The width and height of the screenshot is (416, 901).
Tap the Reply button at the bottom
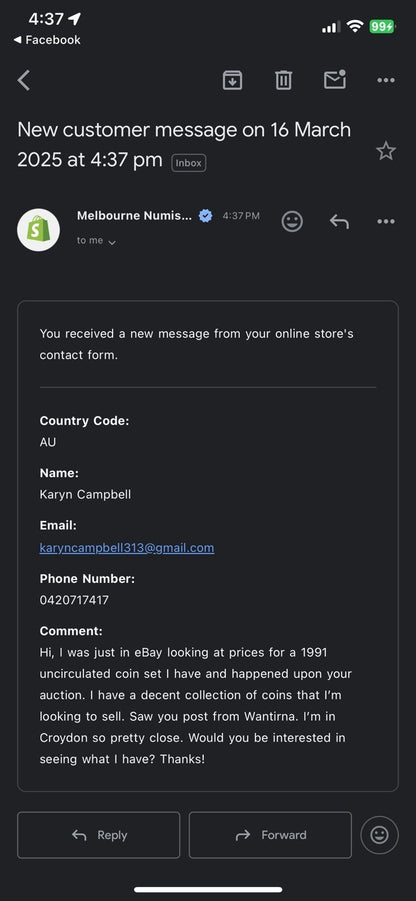click(98, 835)
